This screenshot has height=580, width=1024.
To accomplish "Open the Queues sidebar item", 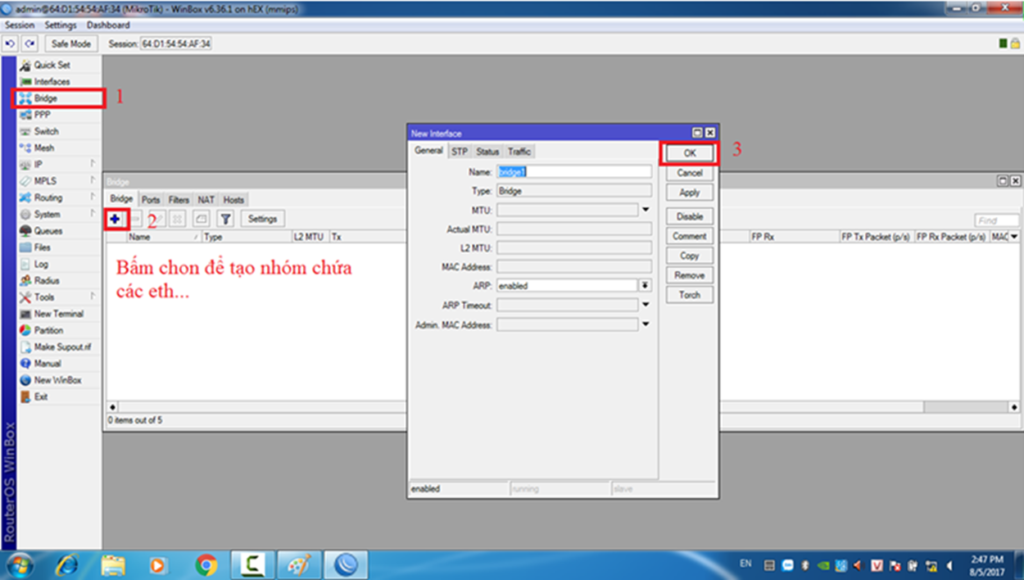I will (48, 231).
